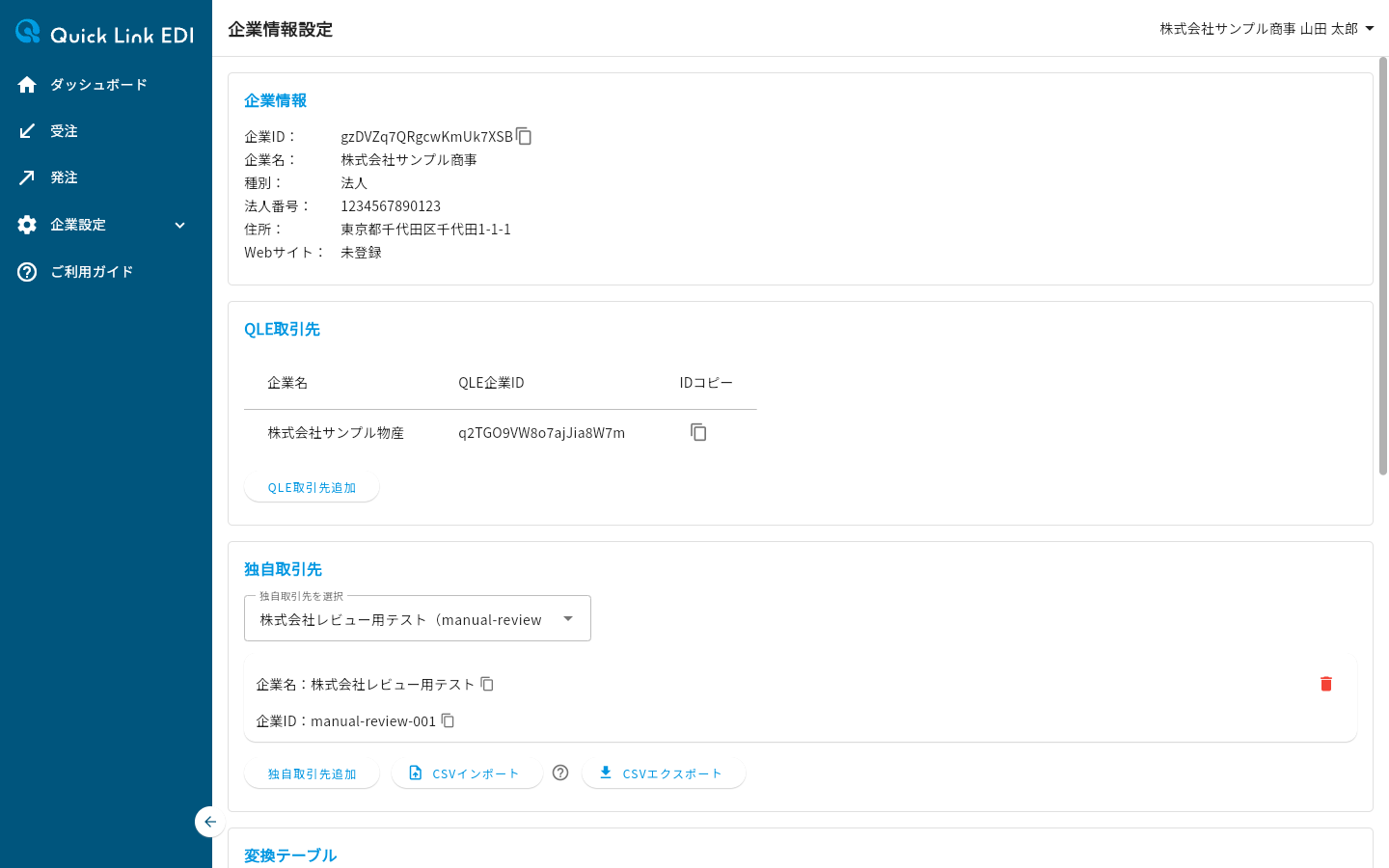Copy the 企業名 株式会社レビュー用テスト
Screen dimensions: 1389x868
487,684
